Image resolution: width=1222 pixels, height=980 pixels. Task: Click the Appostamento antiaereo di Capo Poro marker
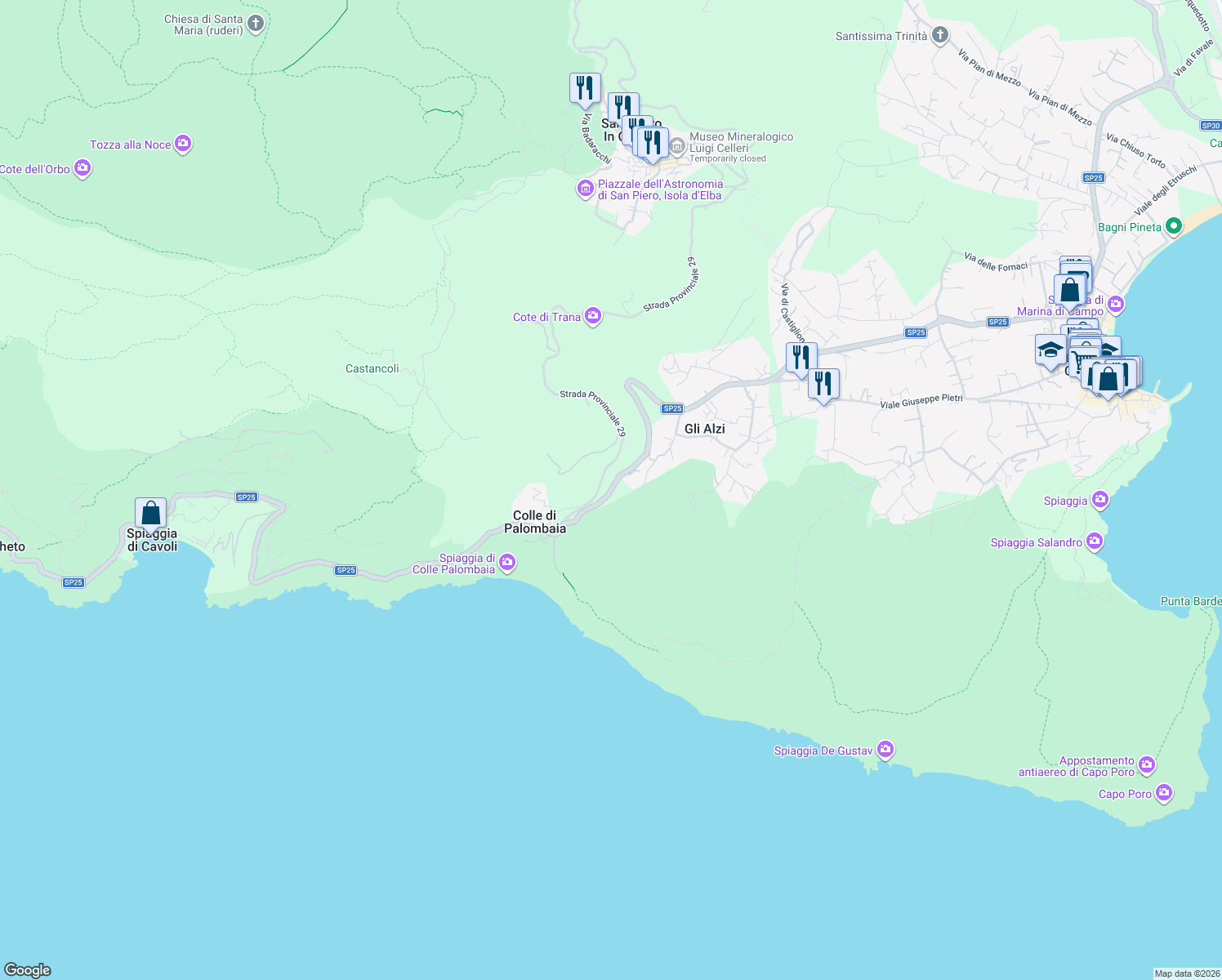point(1147,765)
